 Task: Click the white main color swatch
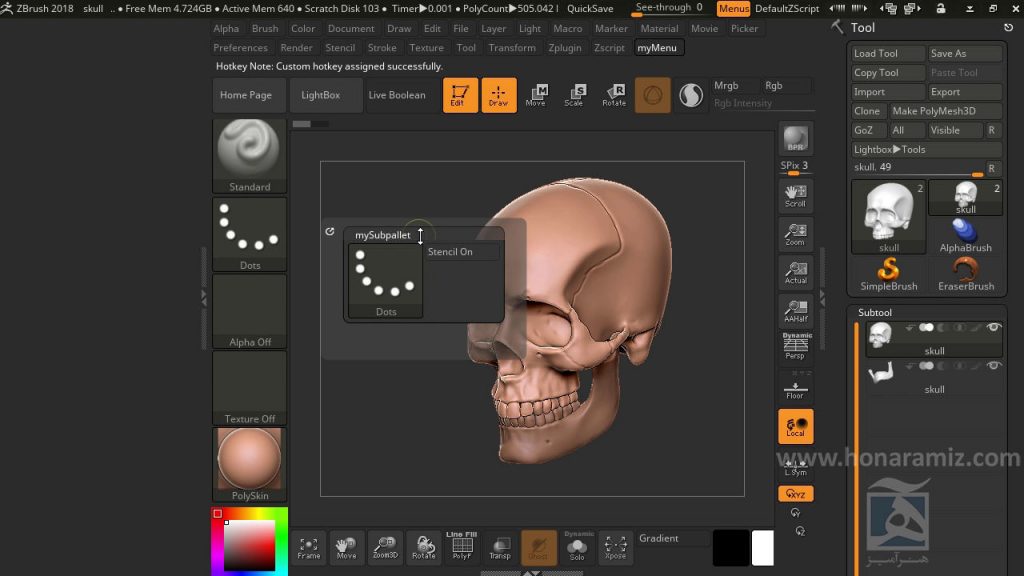point(763,547)
